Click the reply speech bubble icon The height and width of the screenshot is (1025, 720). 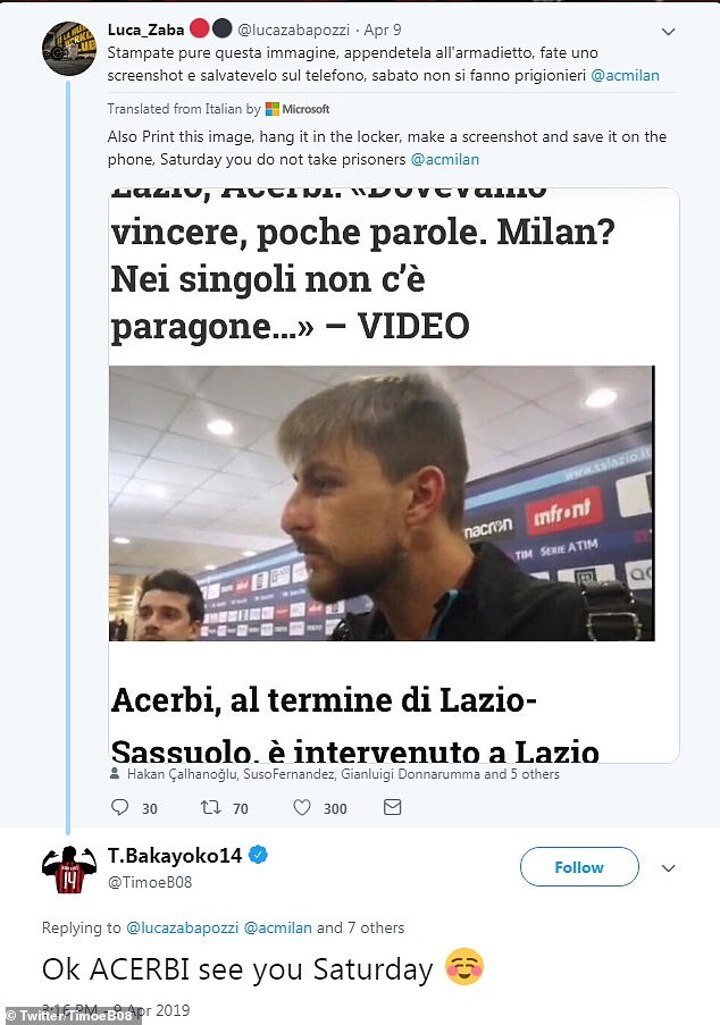(120, 807)
